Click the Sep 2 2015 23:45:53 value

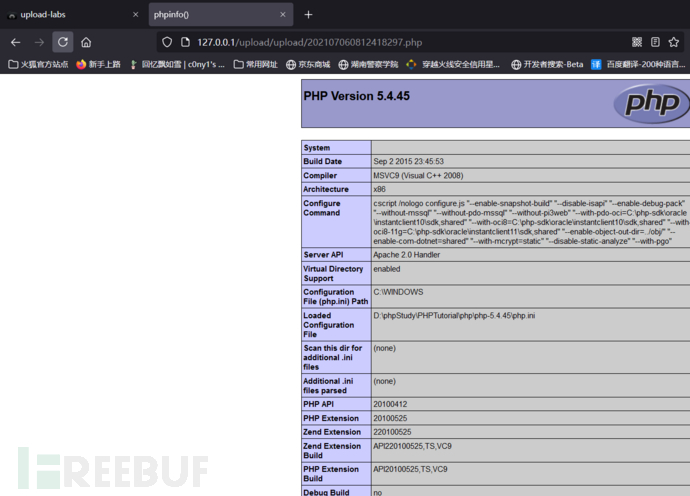(408, 162)
